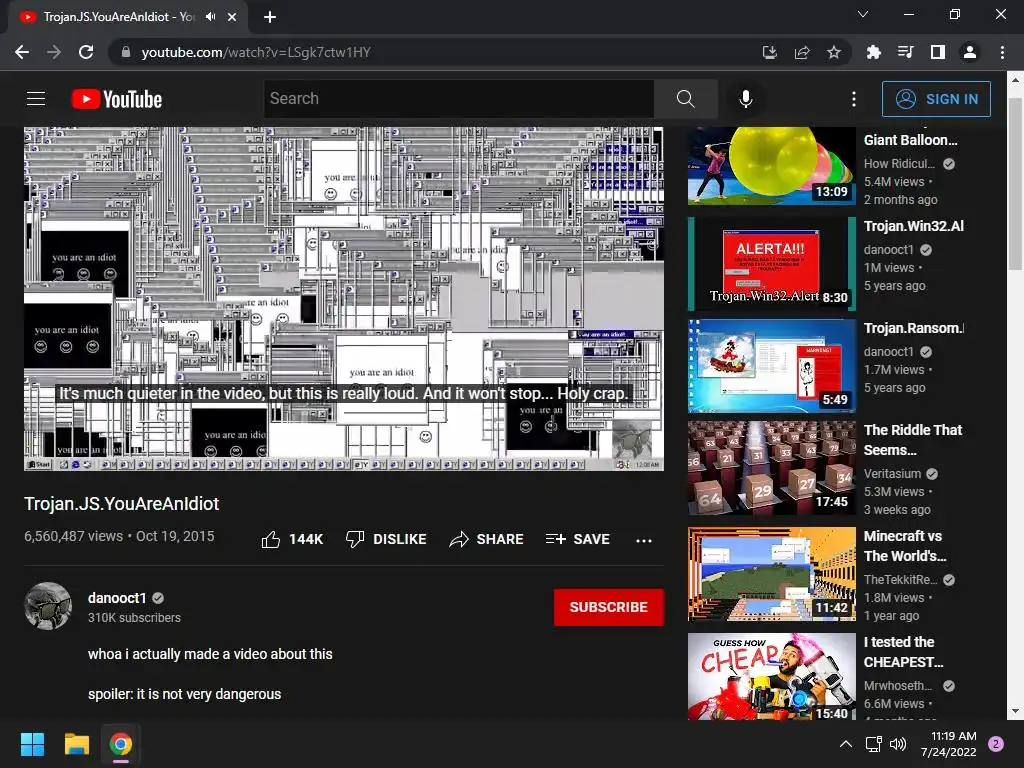
Task: Go forward with browser forward arrow
Action: point(54,52)
